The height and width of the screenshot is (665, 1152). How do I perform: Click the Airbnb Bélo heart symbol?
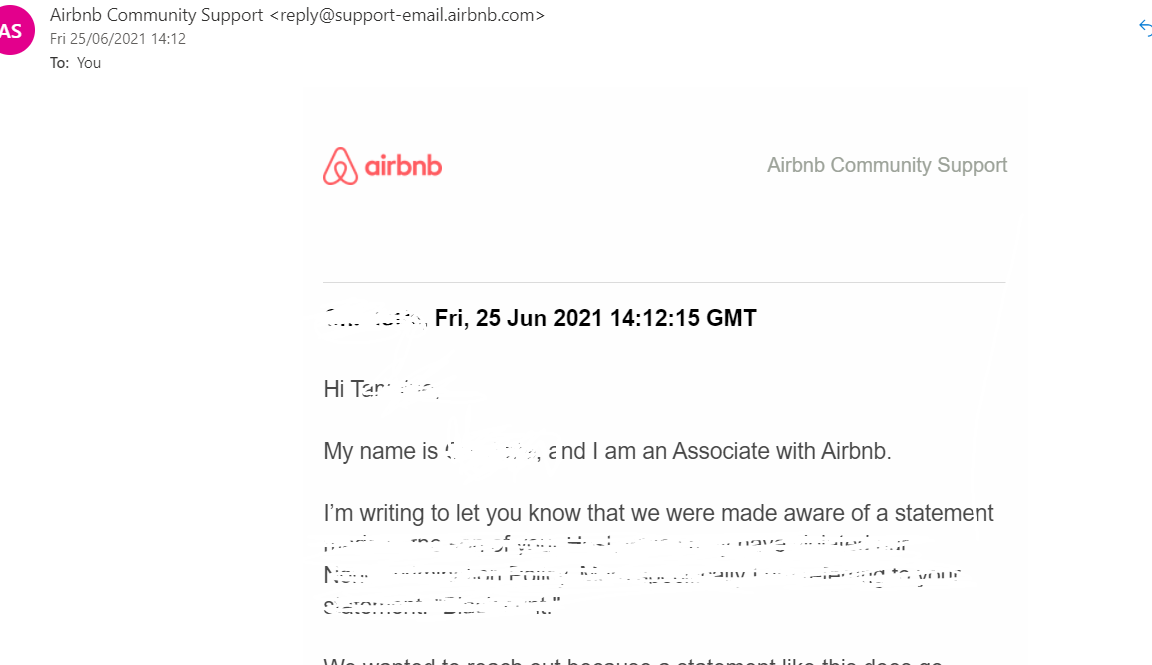(x=338, y=164)
